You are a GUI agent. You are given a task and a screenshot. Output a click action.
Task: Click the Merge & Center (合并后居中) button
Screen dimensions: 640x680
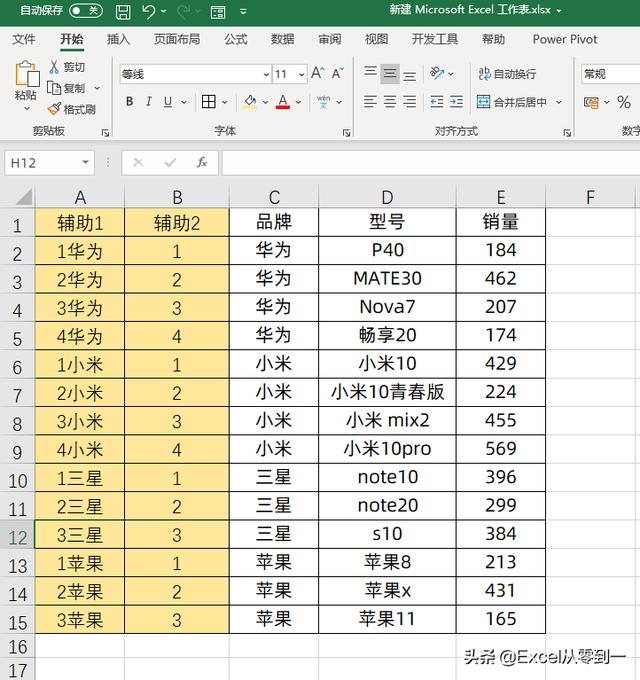[512, 102]
